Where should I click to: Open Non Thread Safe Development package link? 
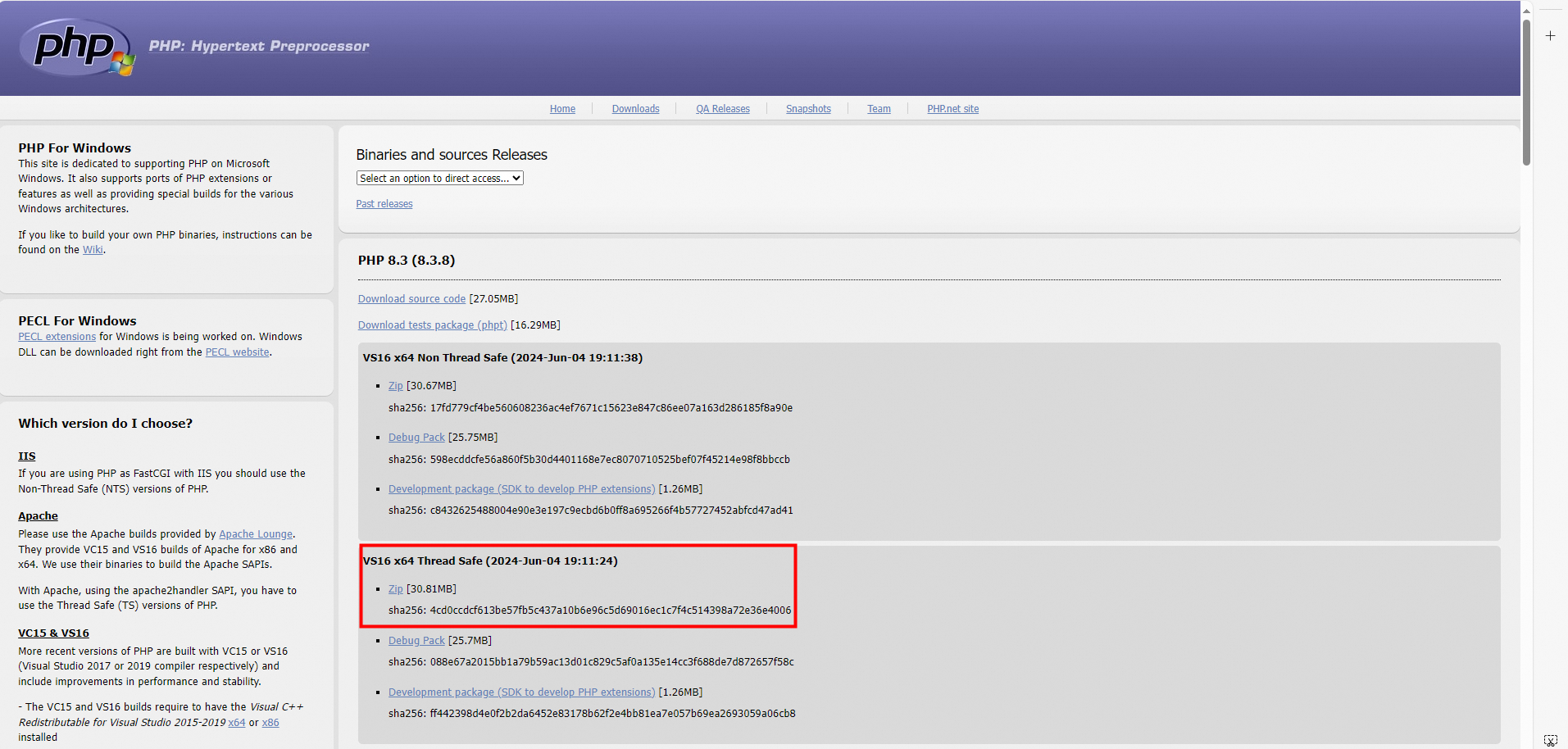coord(521,489)
